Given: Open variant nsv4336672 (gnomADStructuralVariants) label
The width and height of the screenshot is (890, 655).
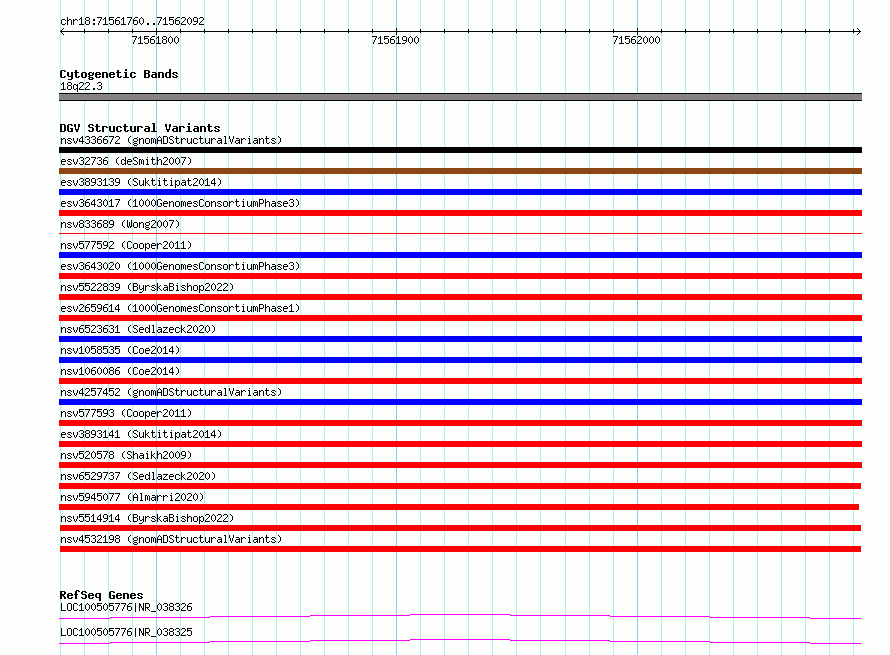Looking at the screenshot, I should coord(171,140).
